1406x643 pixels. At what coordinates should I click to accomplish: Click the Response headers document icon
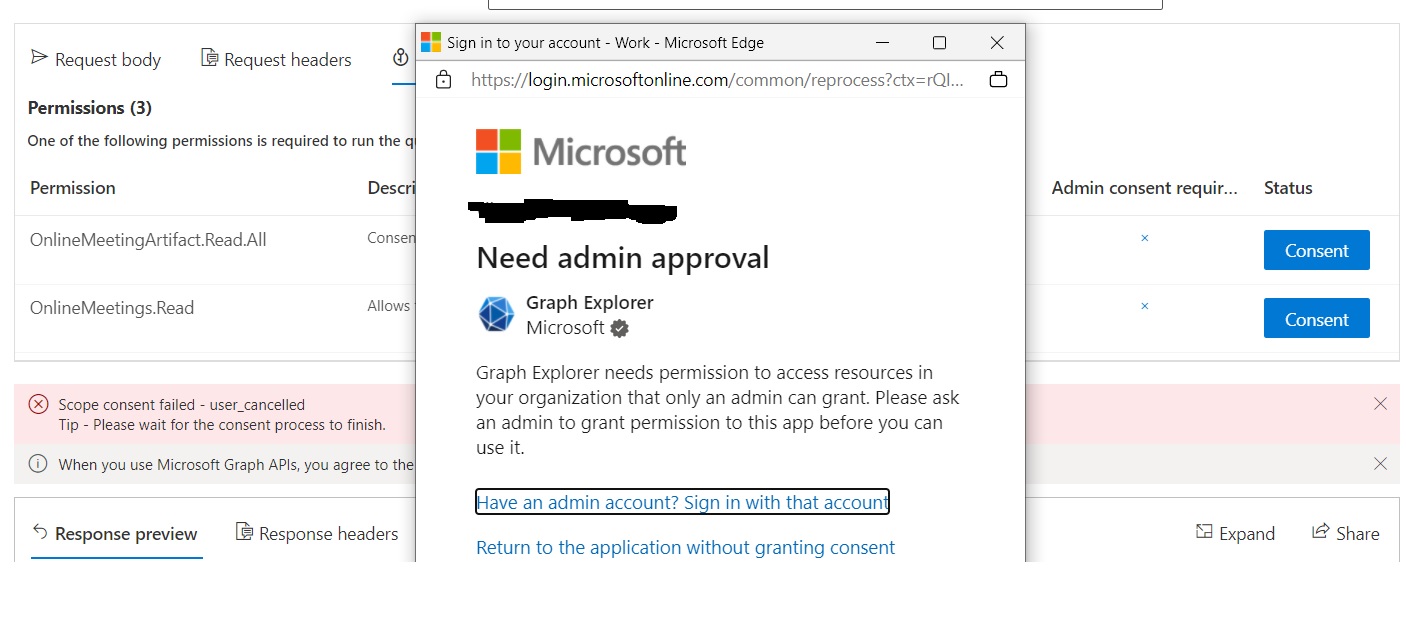tap(244, 531)
